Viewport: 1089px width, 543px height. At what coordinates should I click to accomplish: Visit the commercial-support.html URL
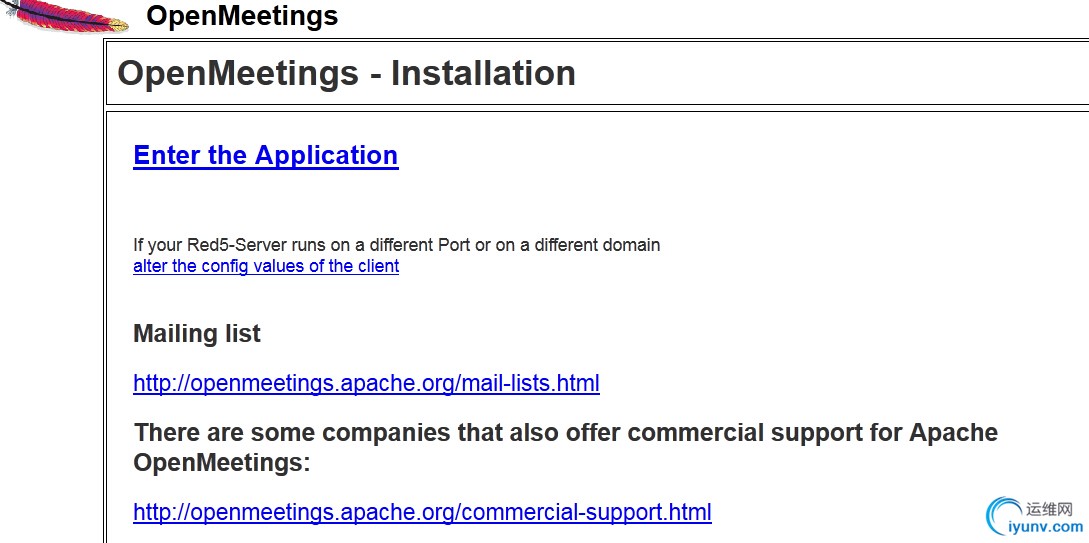422,512
